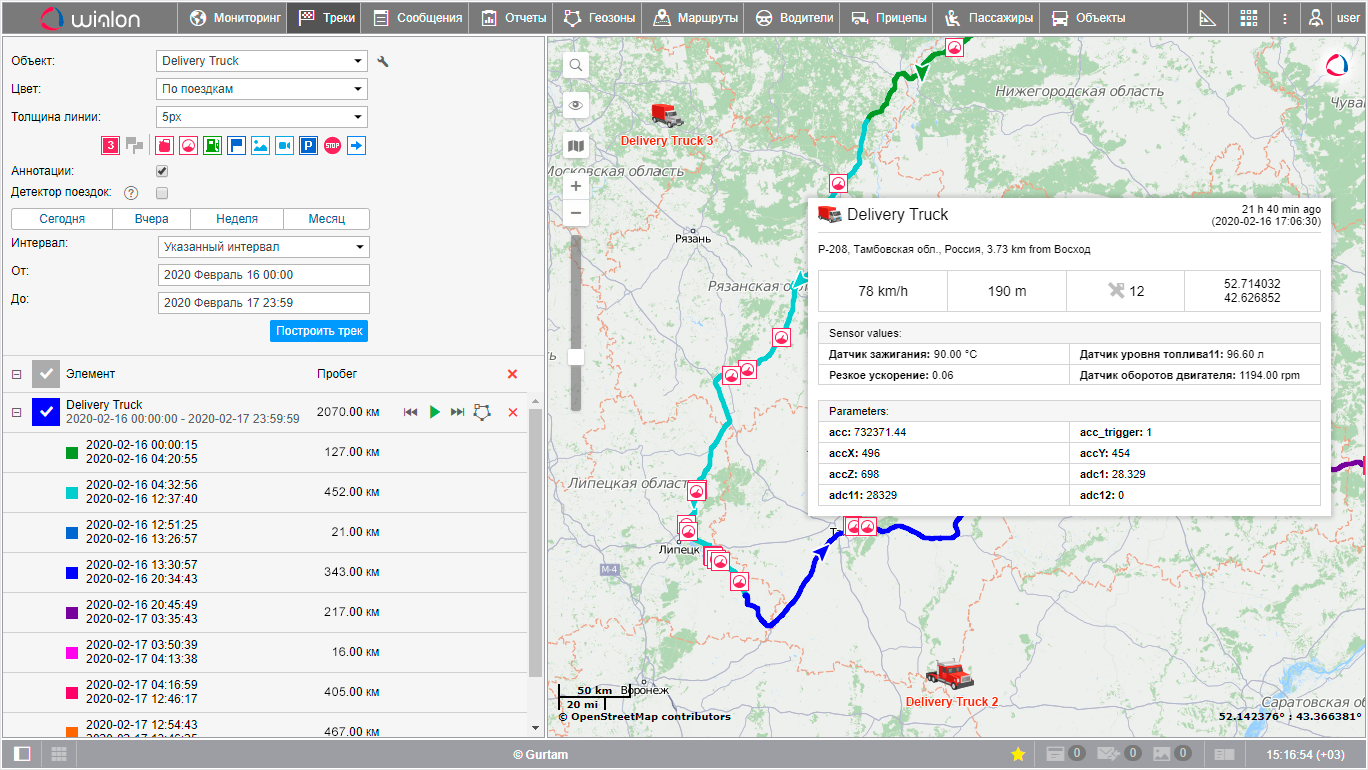Open the Отчеты tab
Screen dimensions: 1368x770
[x=514, y=18]
